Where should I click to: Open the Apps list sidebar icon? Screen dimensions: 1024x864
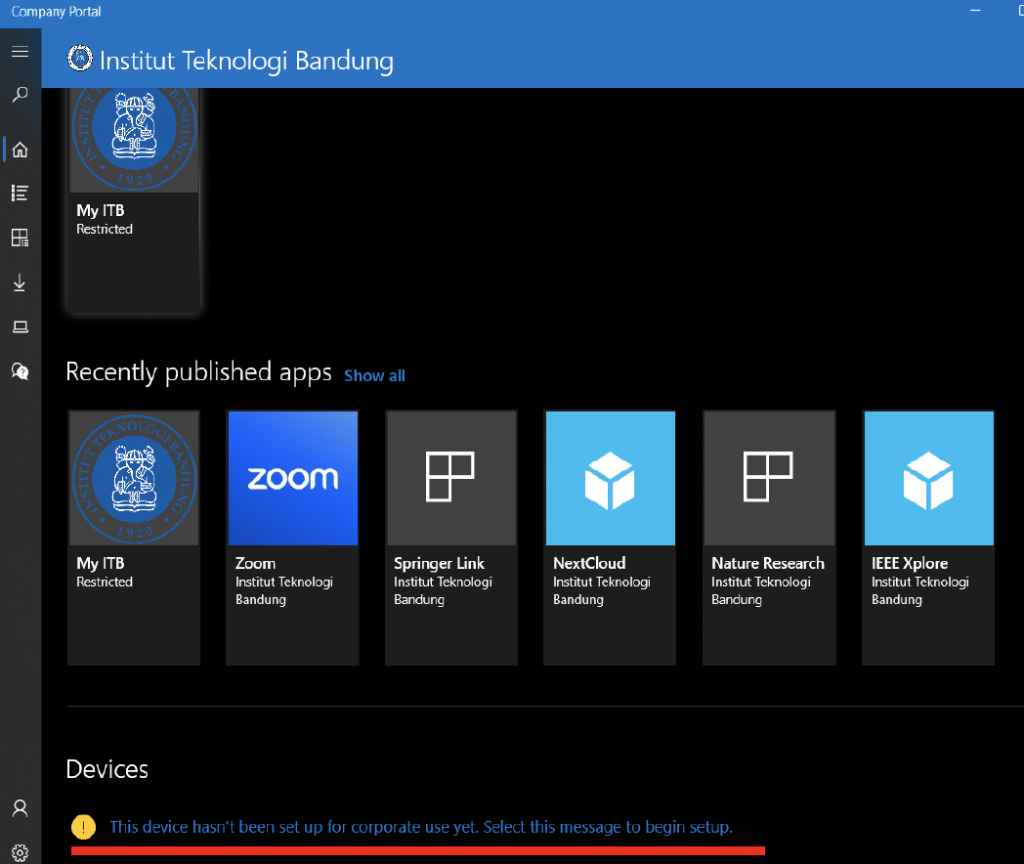tap(20, 193)
